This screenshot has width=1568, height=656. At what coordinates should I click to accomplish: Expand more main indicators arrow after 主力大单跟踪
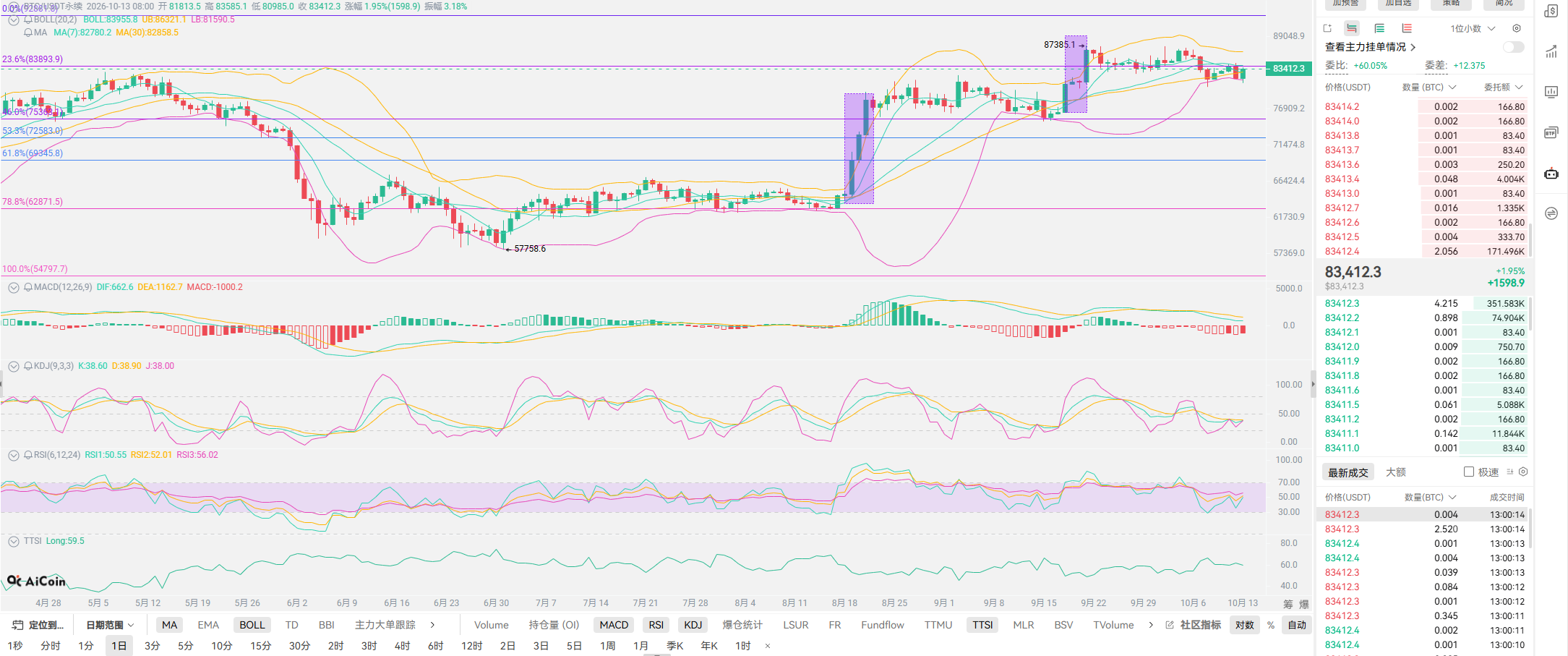[x=432, y=625]
